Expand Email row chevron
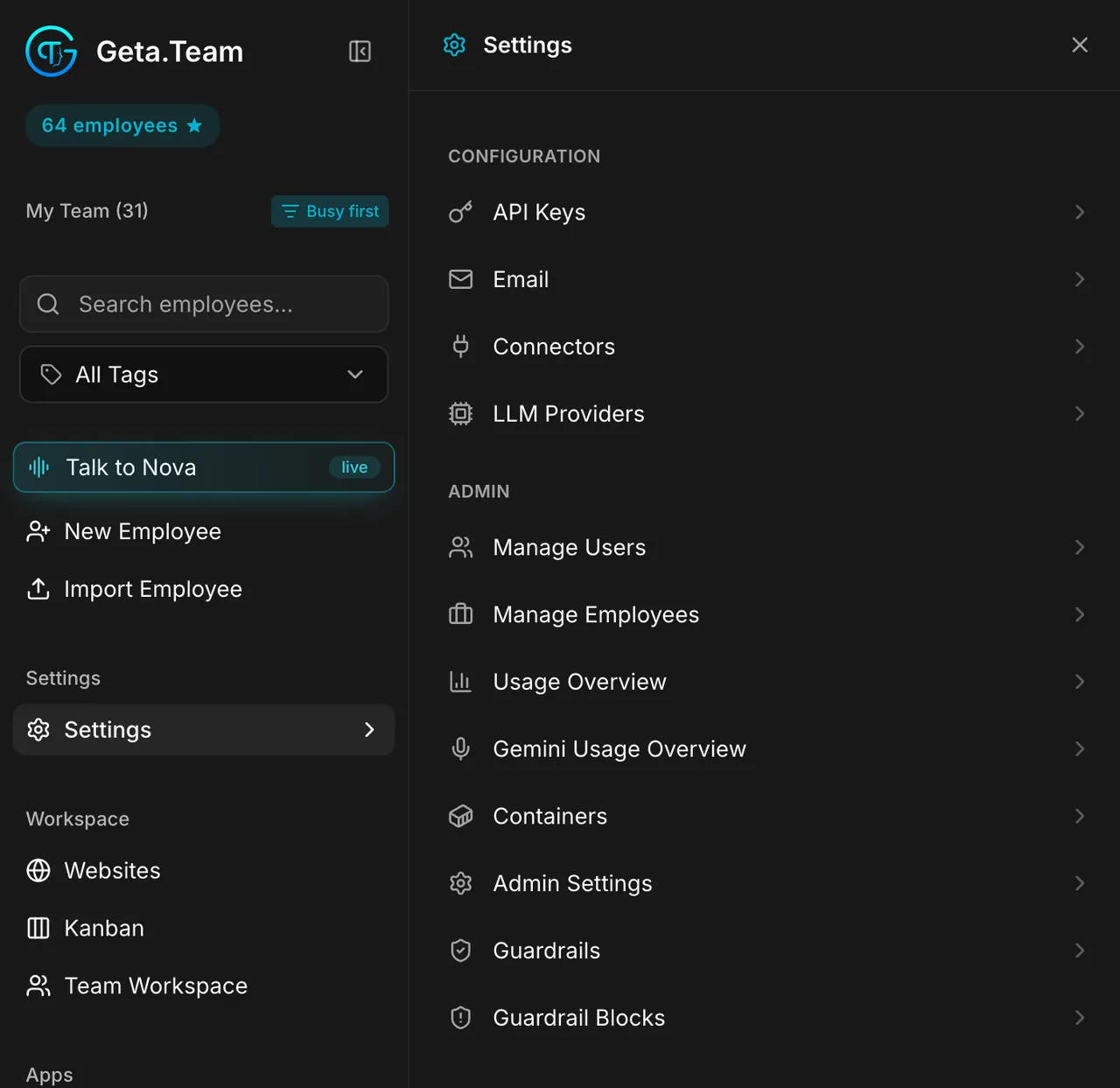Screen dimensions: 1120x1088 (x=1080, y=279)
